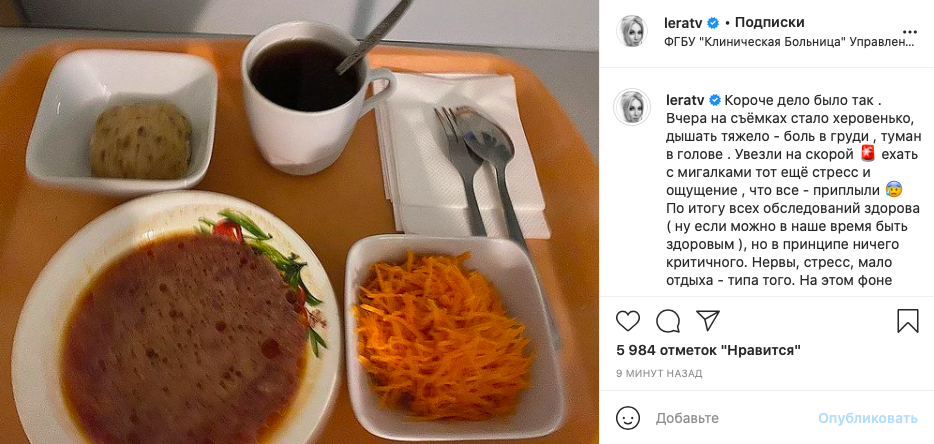
Task: Open leratv username in the caption
Action: pyautogui.click(x=683, y=99)
